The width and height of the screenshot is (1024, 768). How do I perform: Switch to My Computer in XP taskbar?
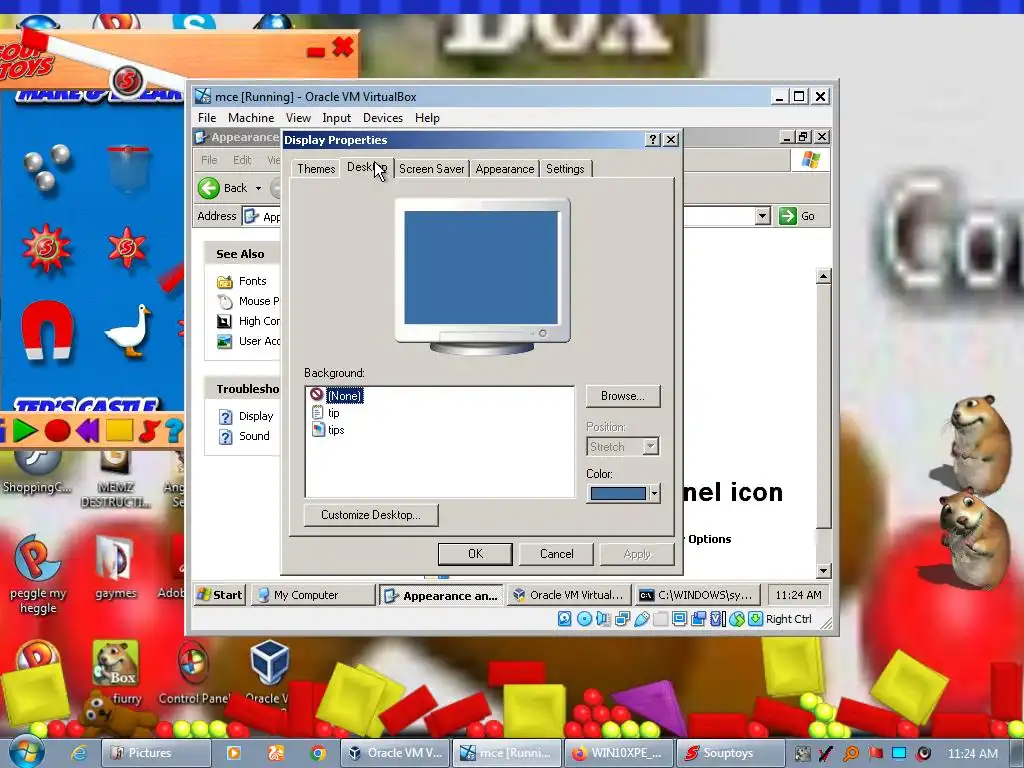[315, 595]
